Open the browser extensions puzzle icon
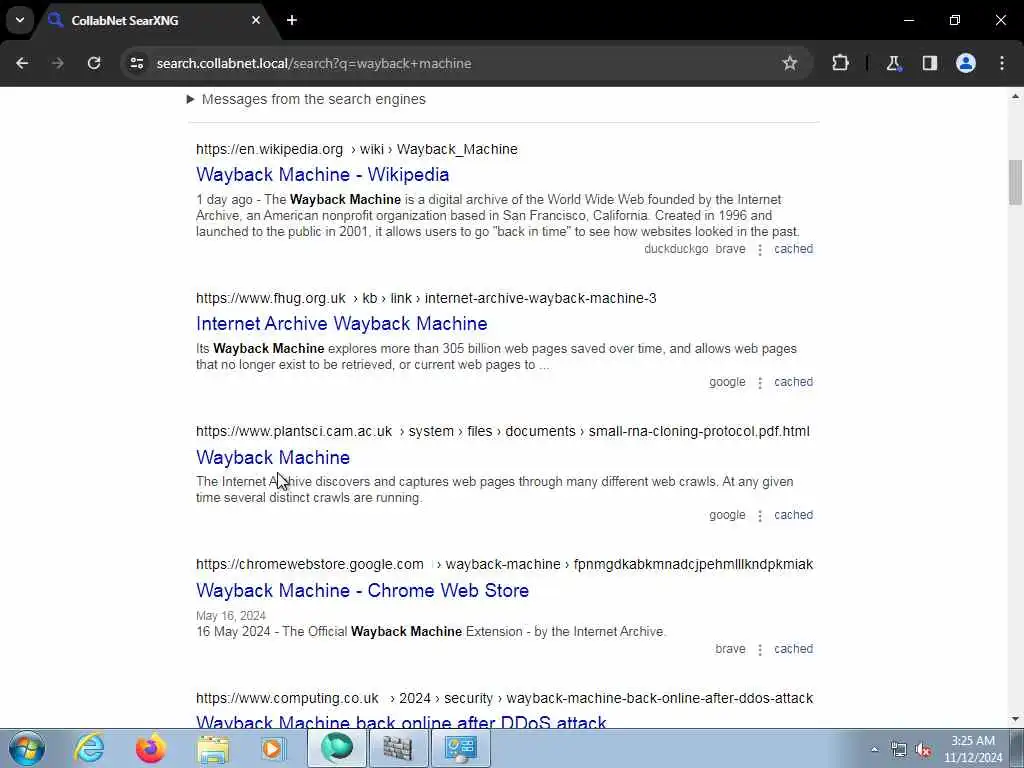The image size is (1024, 768). tap(840, 63)
